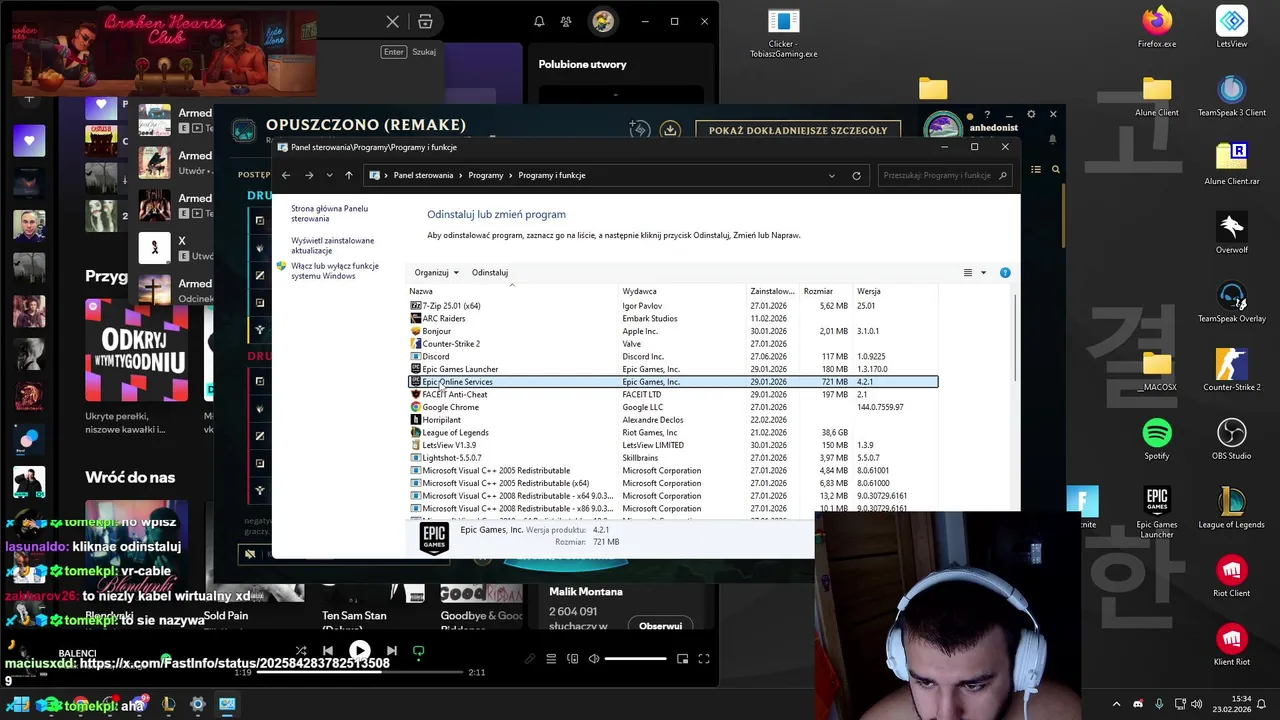The image size is (1280, 720).
Task: Click Discord icon in system tray
Action: 1138,704
